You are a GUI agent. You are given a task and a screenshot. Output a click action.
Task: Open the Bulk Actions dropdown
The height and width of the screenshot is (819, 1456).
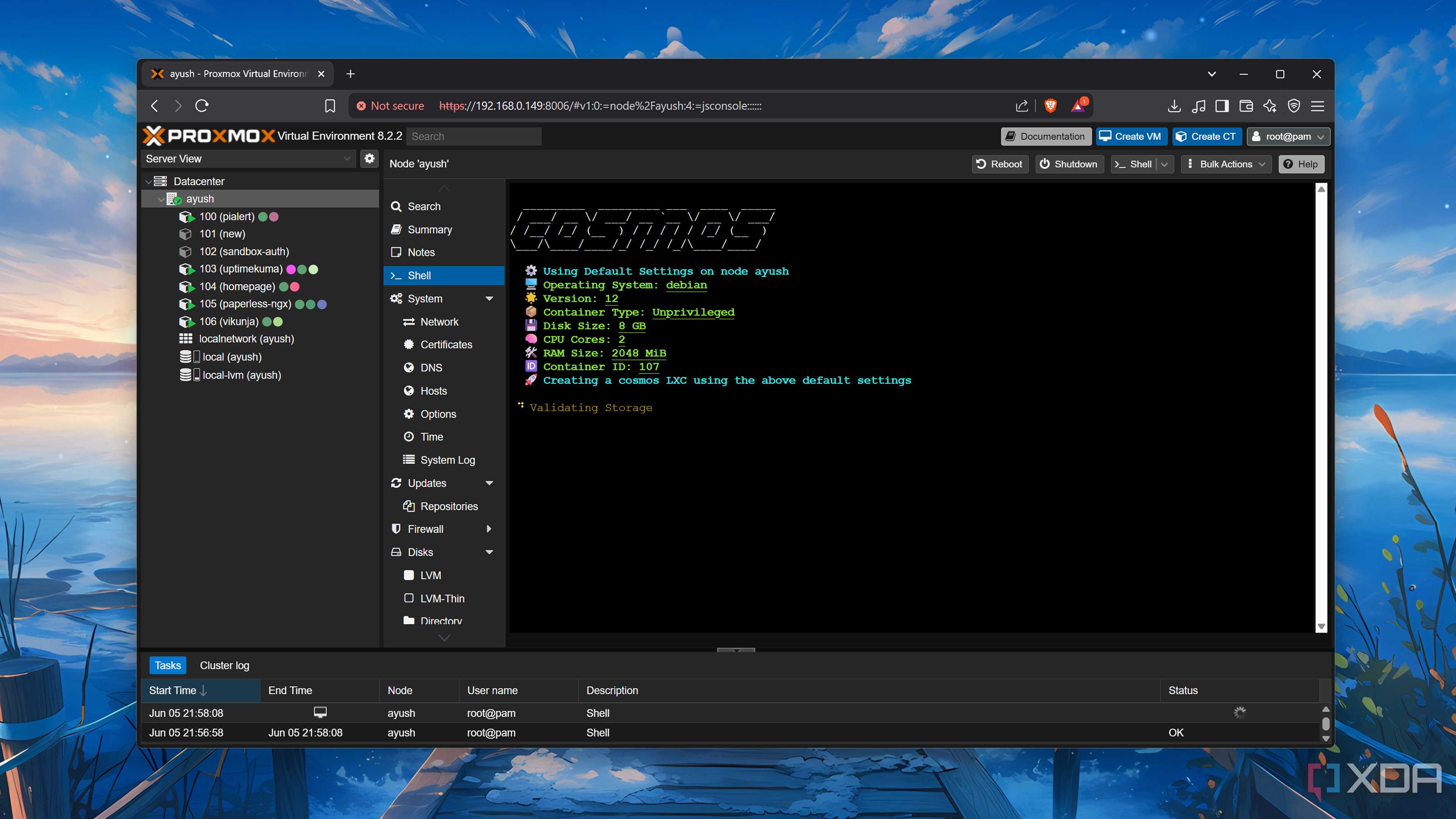coord(1226,164)
